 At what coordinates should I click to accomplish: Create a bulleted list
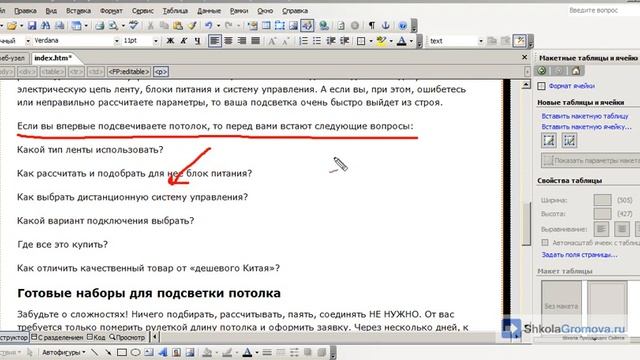pyautogui.click(x=317, y=41)
